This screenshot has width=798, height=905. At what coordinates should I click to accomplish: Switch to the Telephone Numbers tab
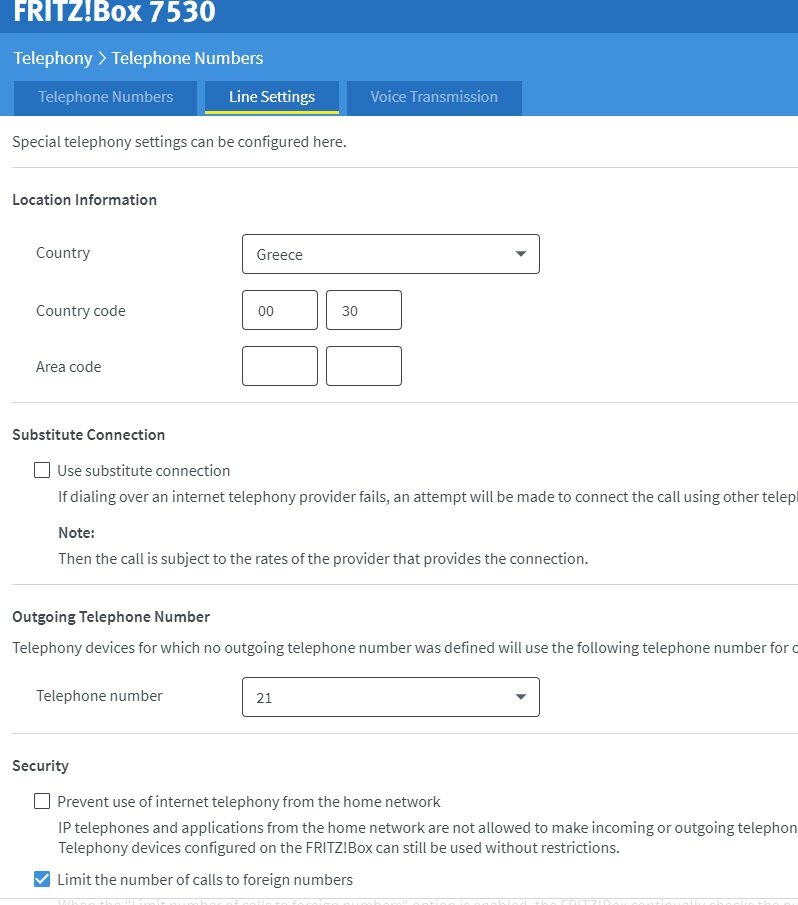[x=105, y=98]
